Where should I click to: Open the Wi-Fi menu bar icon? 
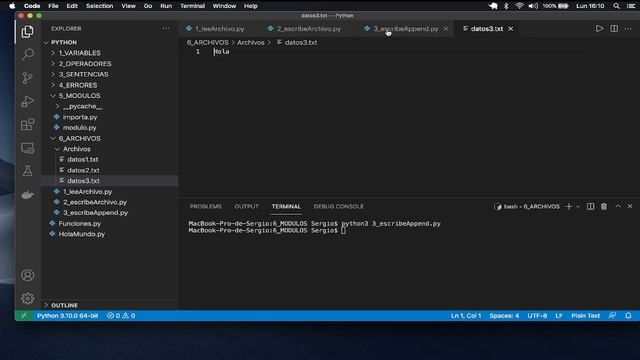tap(519, 6)
